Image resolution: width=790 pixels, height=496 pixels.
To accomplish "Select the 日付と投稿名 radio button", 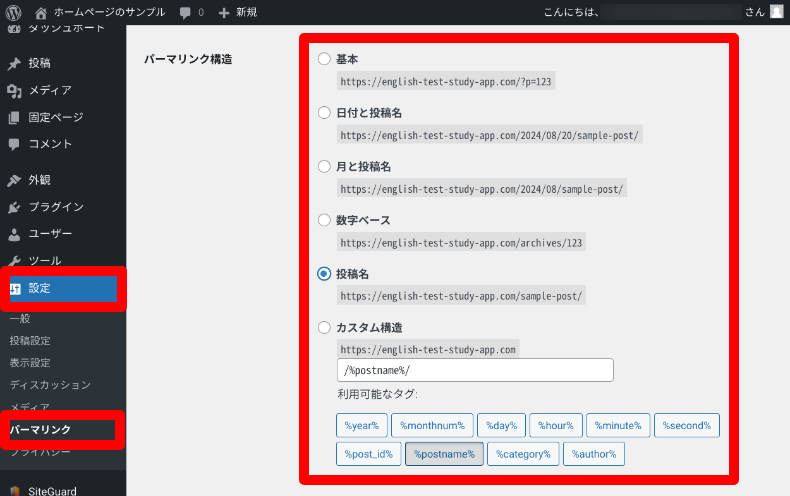I will pos(324,112).
